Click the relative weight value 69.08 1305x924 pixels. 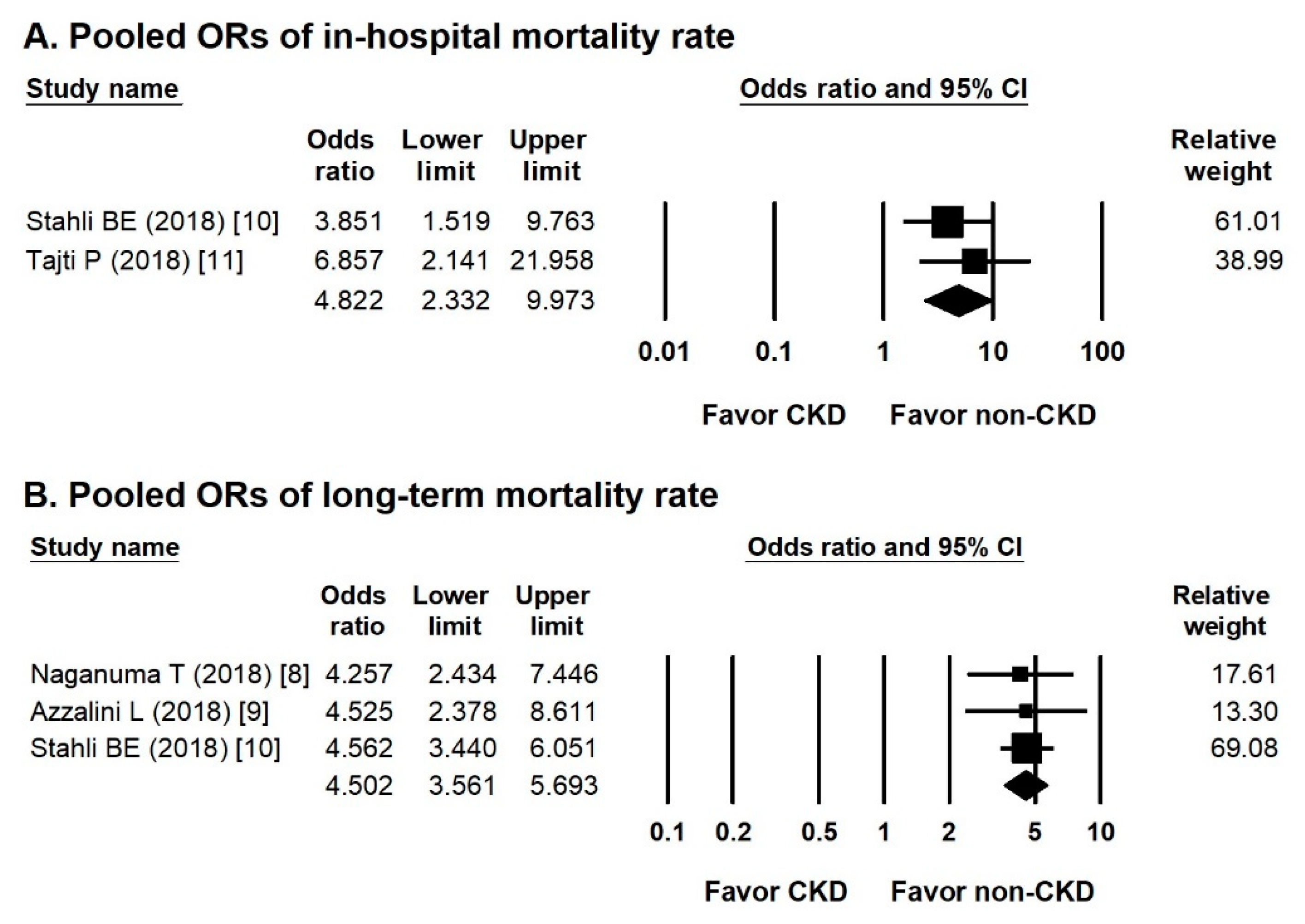[1244, 747]
